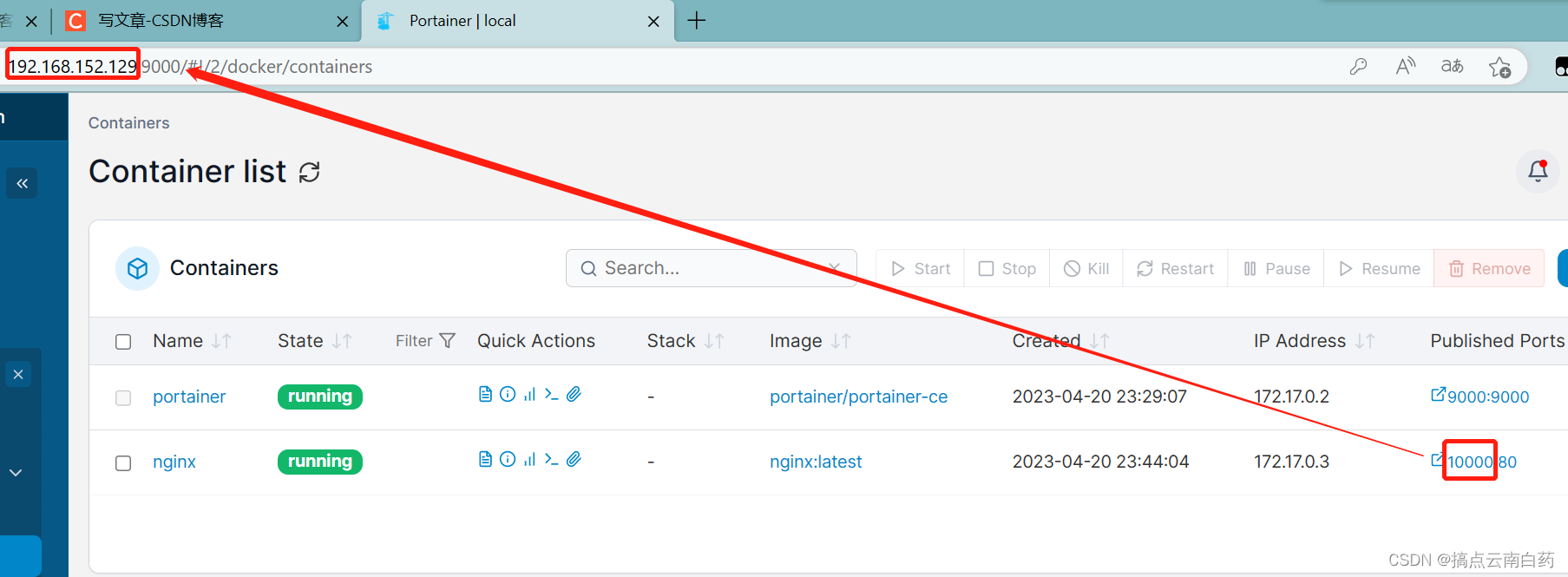Select the IP address 172.17.0.3
The height and width of the screenshot is (577, 1568).
(1291, 462)
